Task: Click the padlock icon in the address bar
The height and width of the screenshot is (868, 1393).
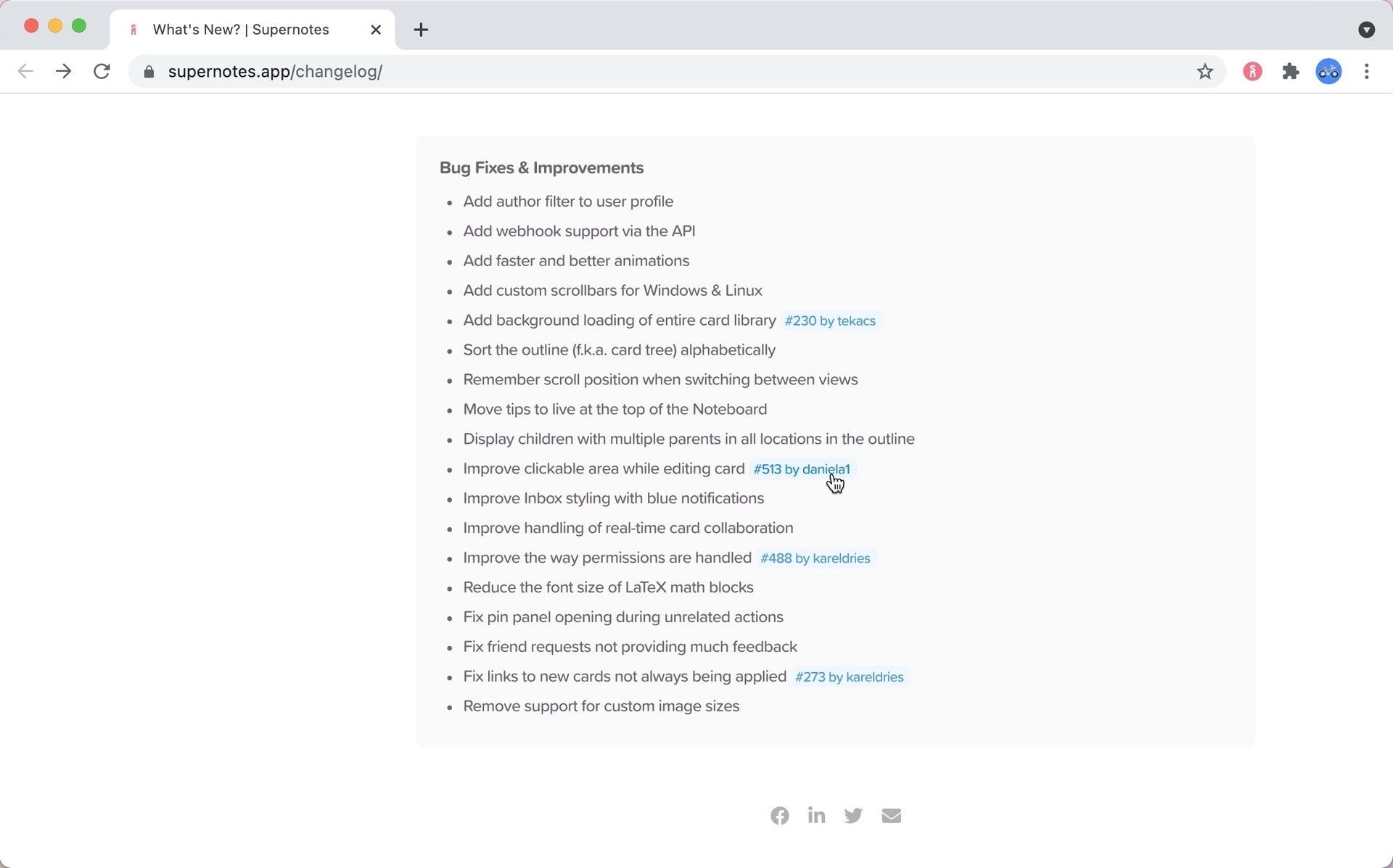Action: [x=149, y=71]
